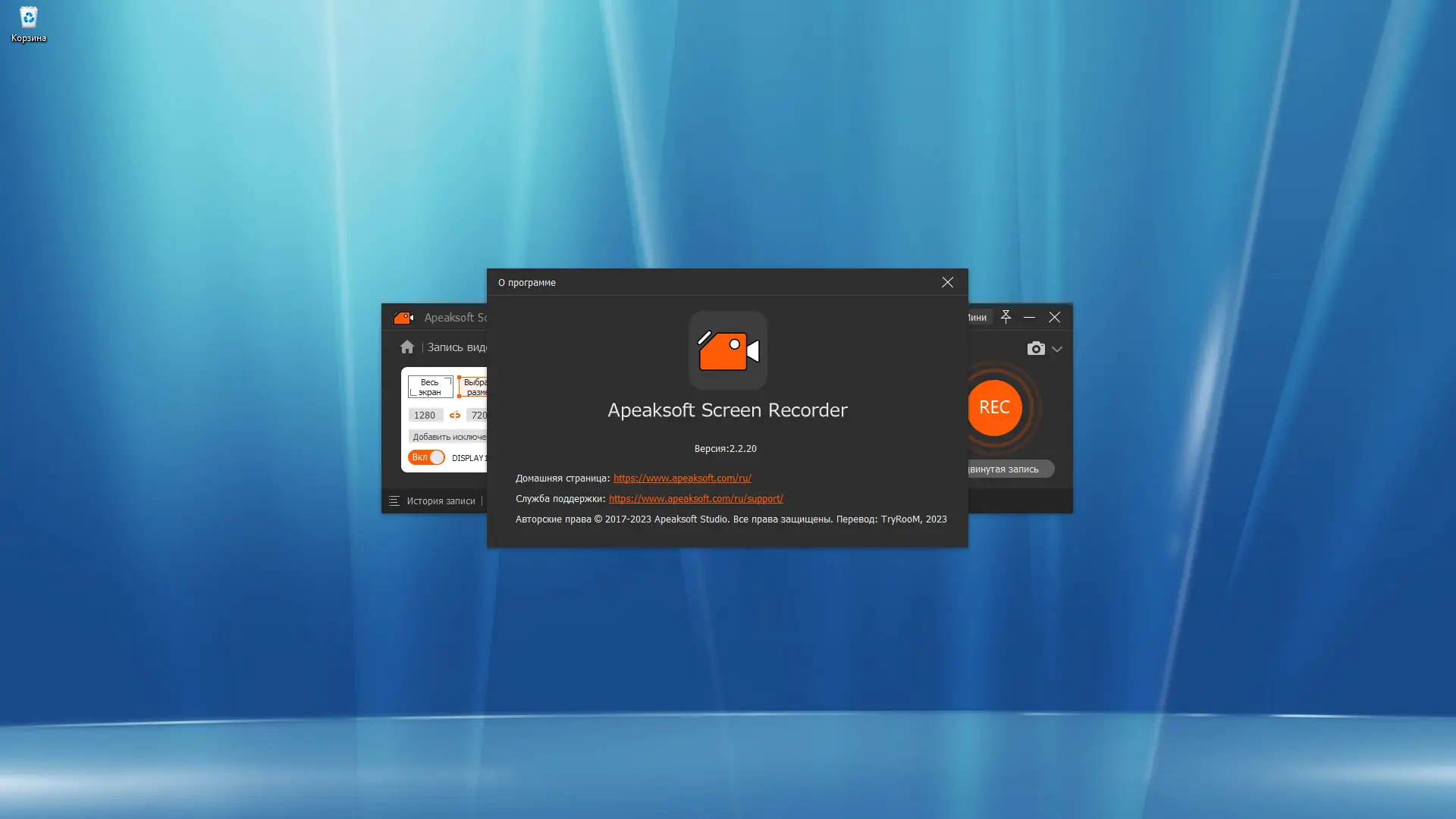The width and height of the screenshot is (1456, 819).
Task: Select the Весь экран capture mode icon
Action: pyautogui.click(x=429, y=387)
